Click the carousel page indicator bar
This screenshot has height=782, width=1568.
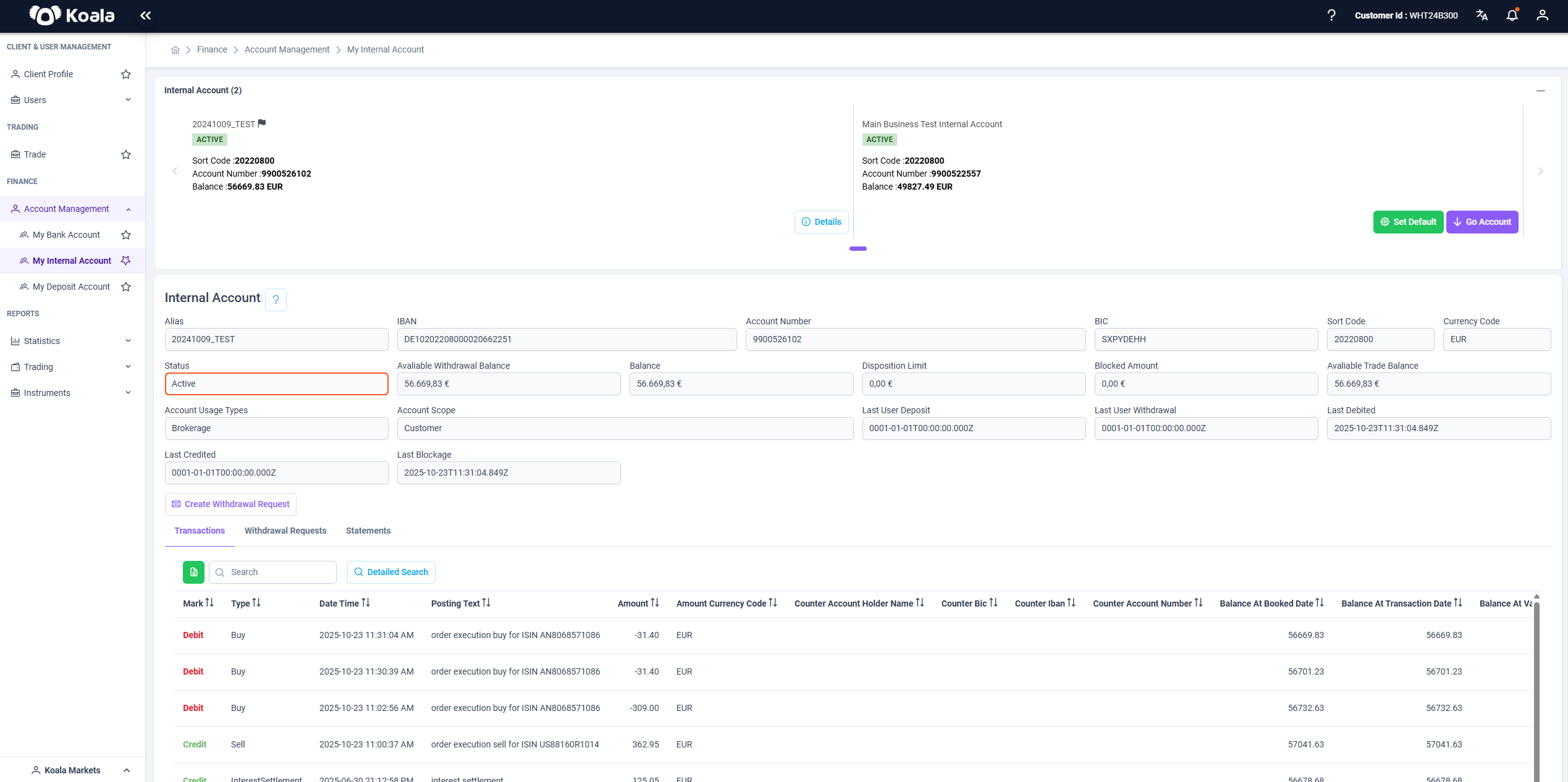coord(858,248)
